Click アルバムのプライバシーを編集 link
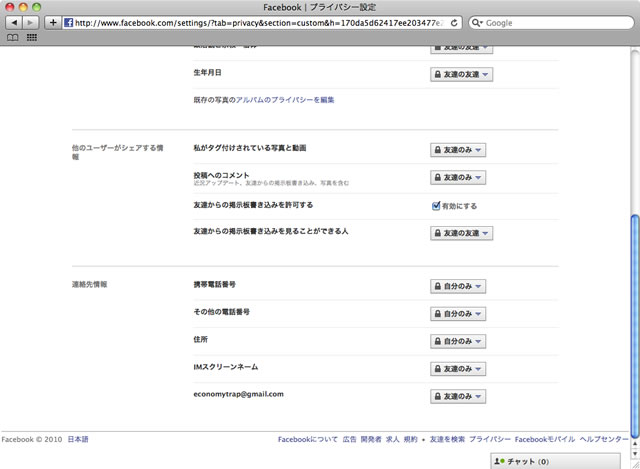 285,100
